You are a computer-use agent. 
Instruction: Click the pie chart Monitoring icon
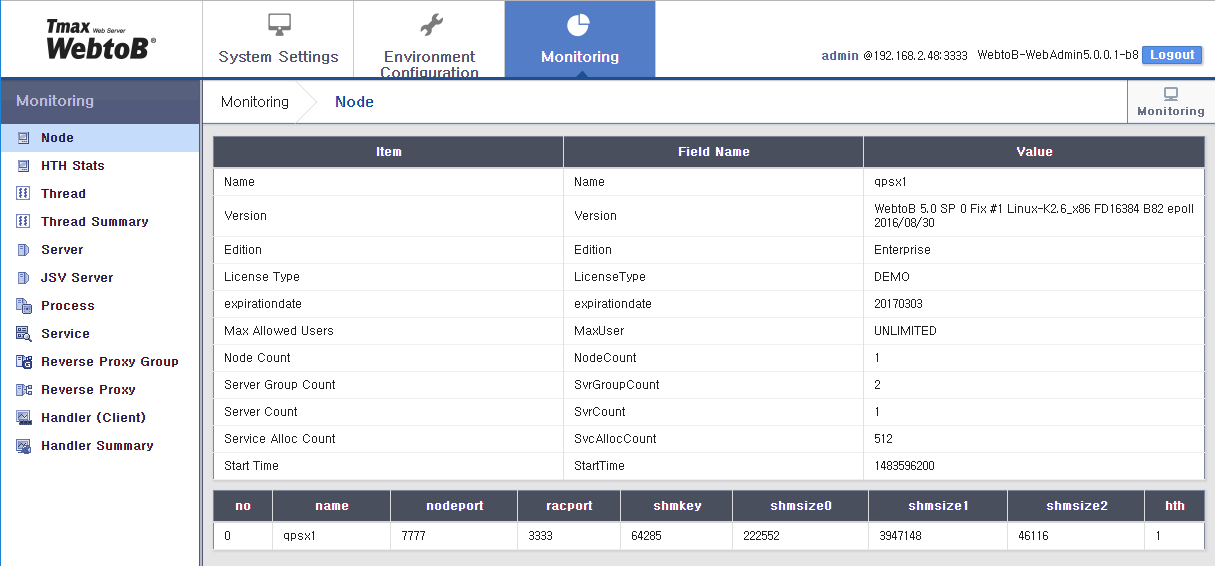coord(579,25)
